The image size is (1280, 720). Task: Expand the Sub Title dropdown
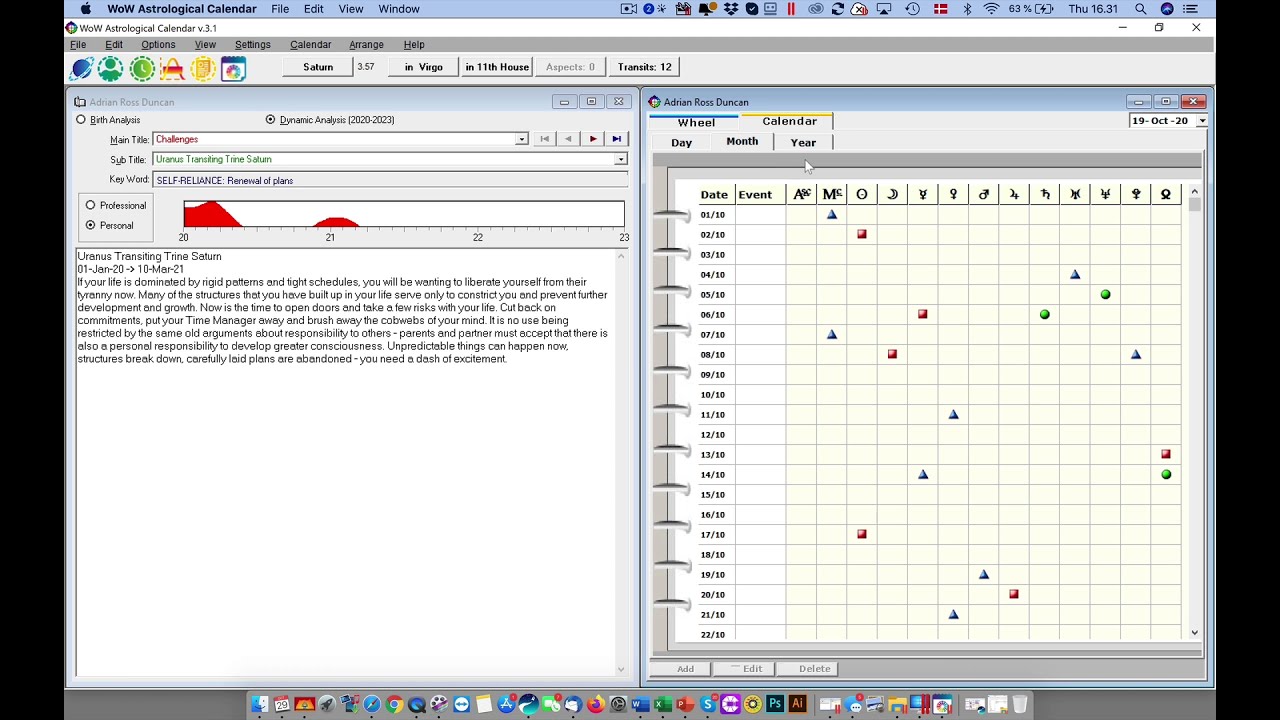[621, 159]
